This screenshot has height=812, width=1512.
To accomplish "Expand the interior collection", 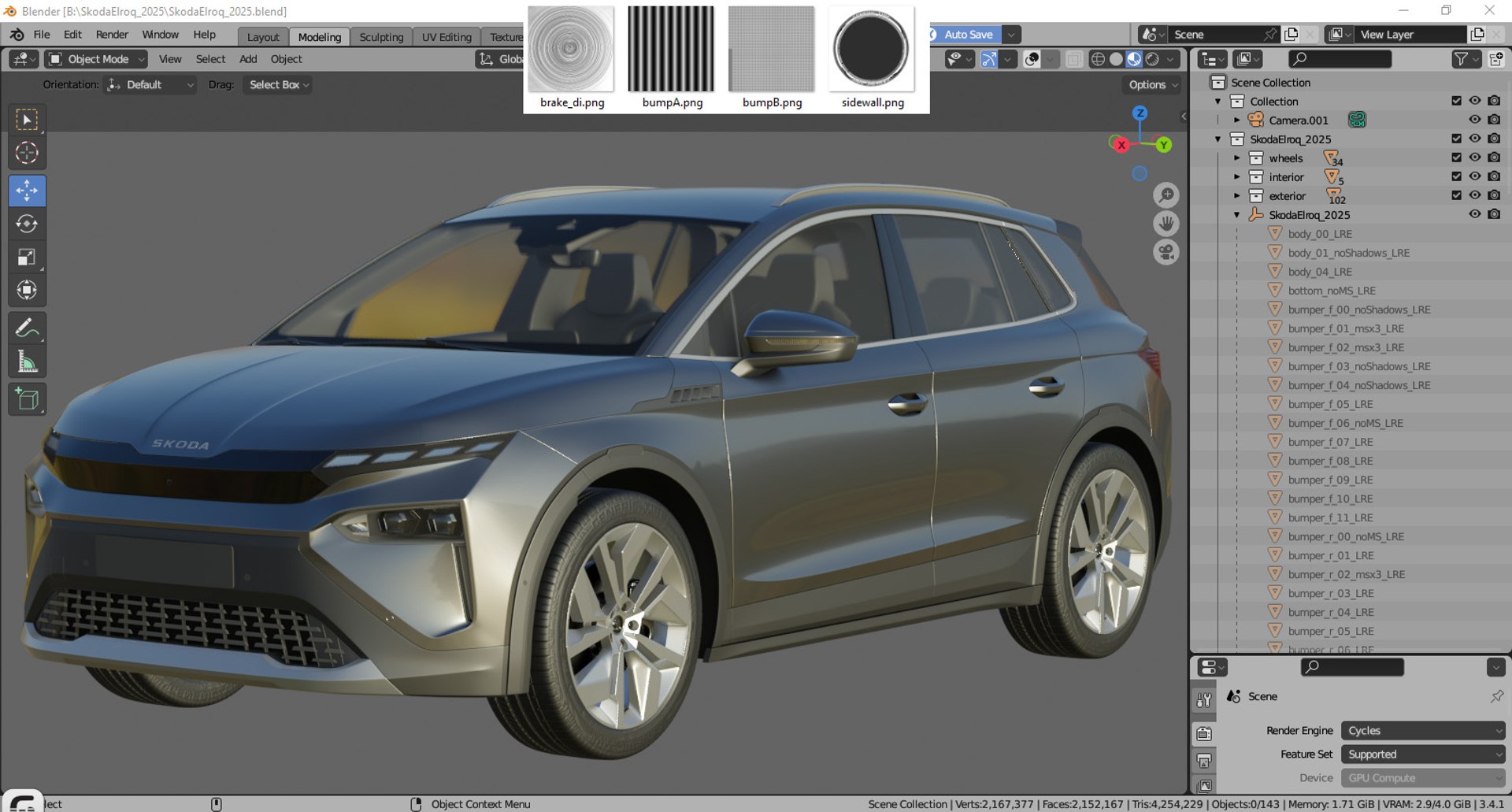I will pos(1237,177).
